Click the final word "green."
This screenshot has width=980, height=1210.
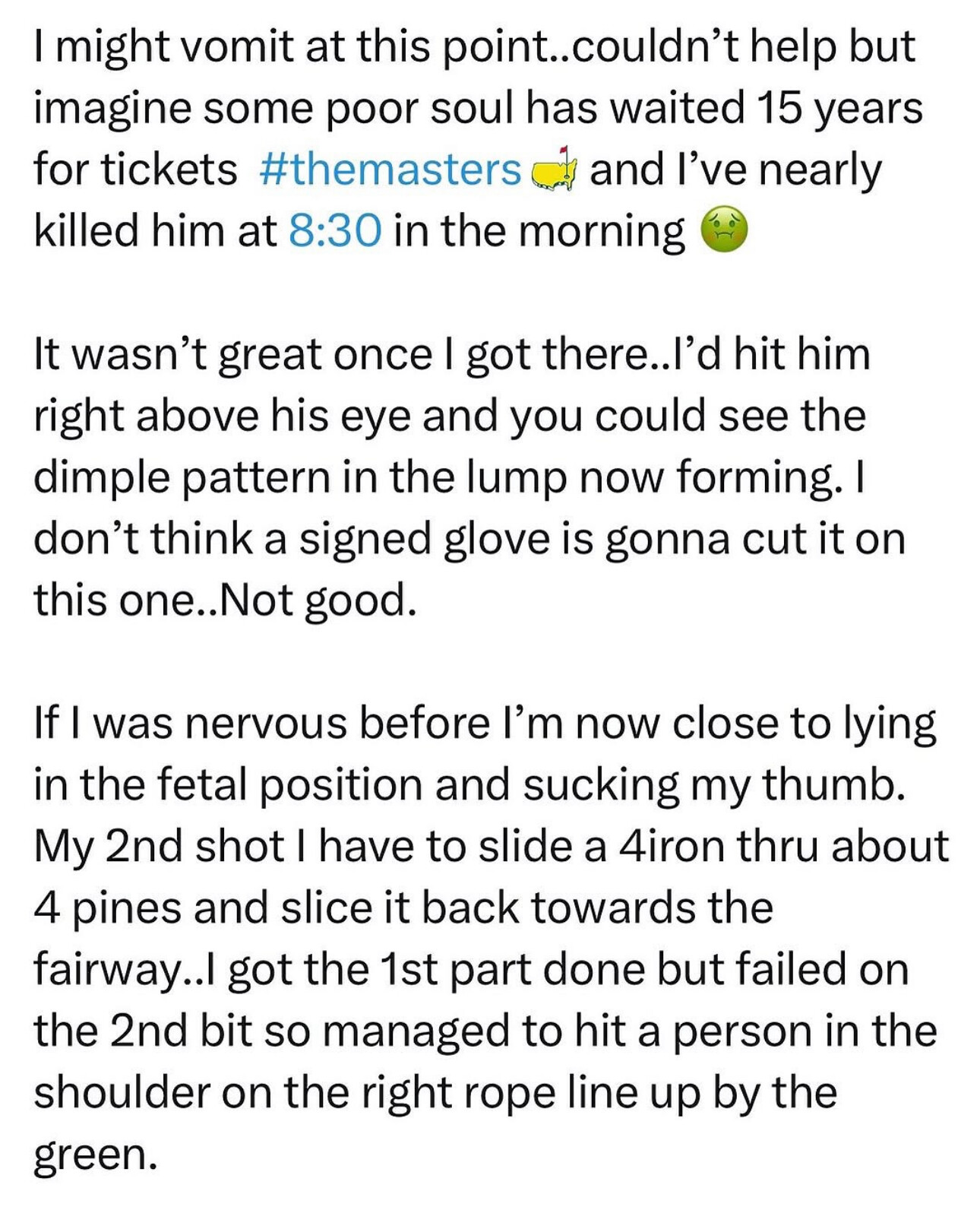(96, 1155)
